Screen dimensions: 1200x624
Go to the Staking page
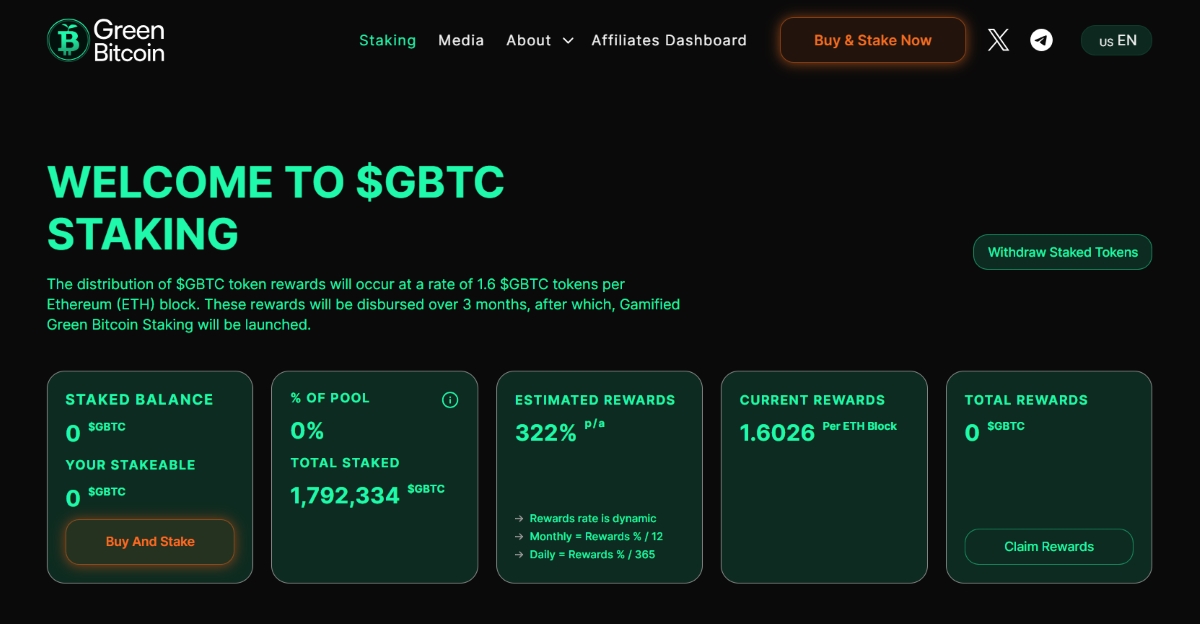click(x=387, y=40)
